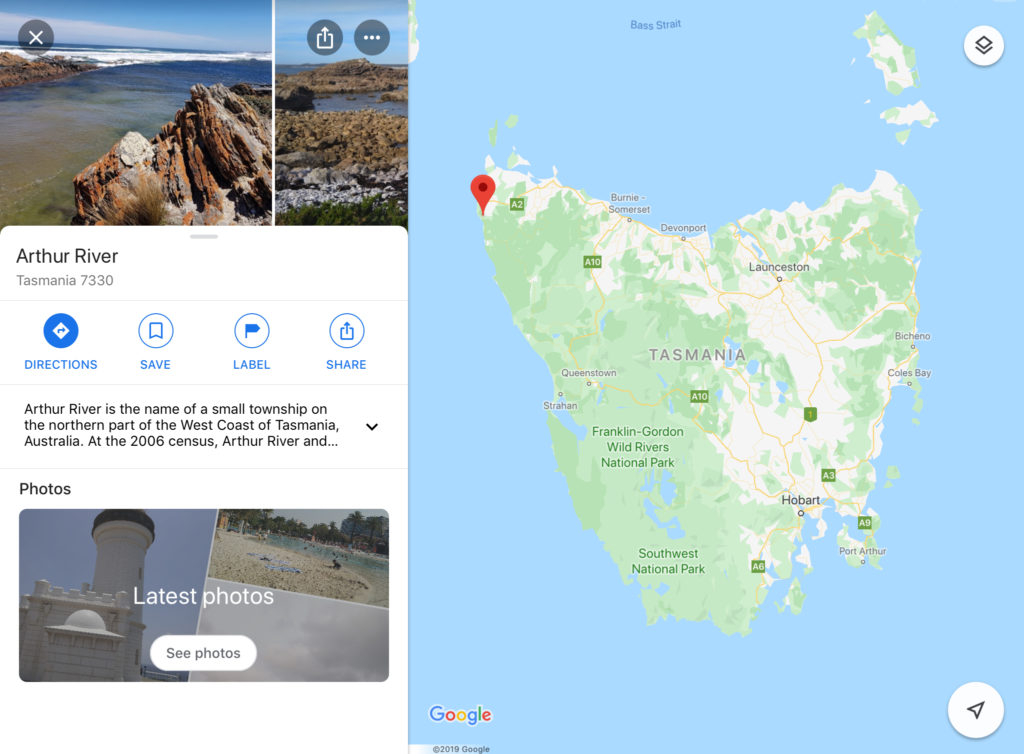Open the three-dot more options menu
Viewport: 1024px width, 754px height.
(372, 37)
